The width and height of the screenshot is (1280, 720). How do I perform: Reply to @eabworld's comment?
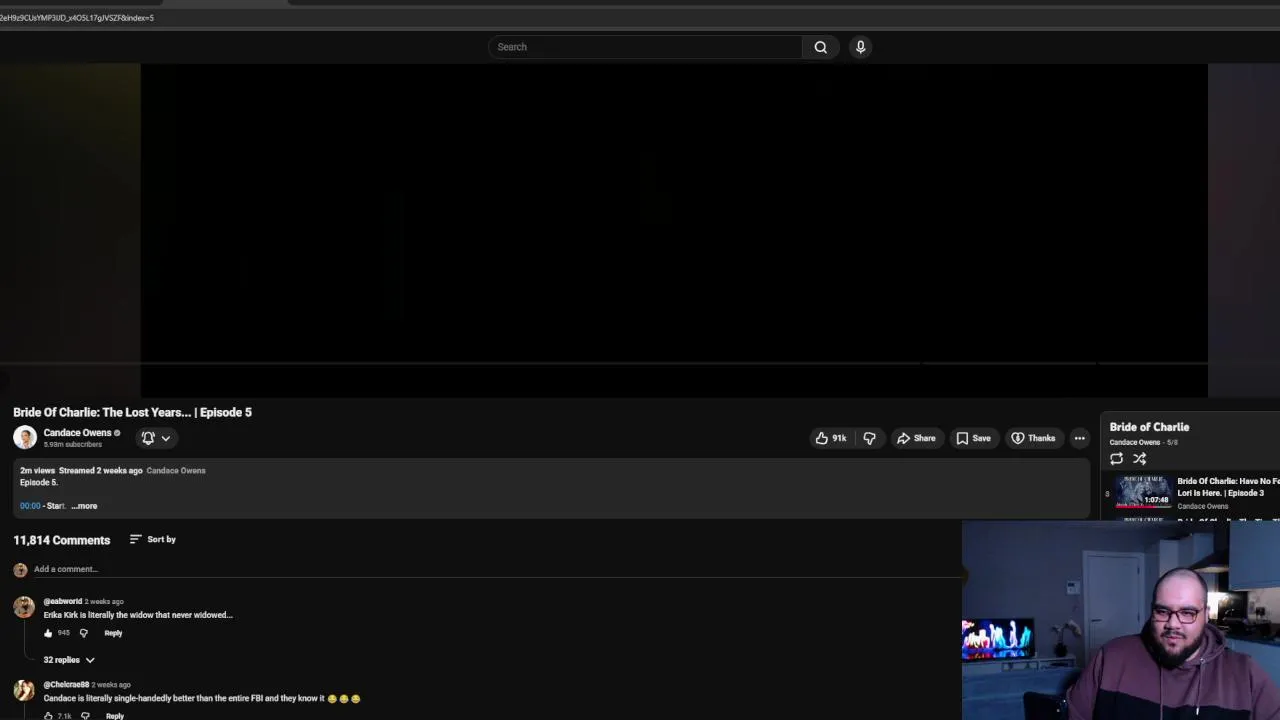click(113, 633)
